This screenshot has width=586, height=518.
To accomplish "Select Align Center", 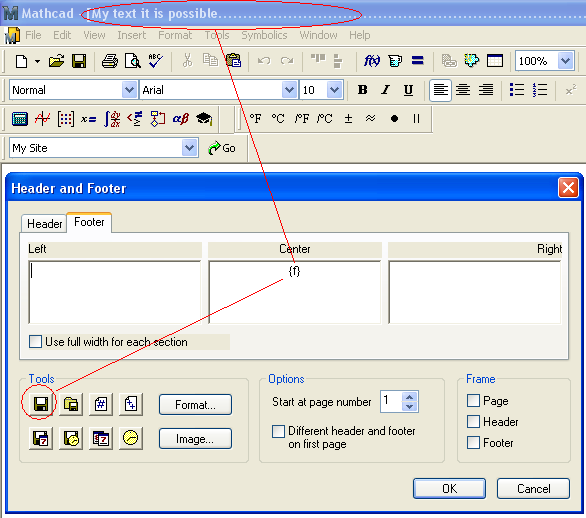I will pos(463,90).
